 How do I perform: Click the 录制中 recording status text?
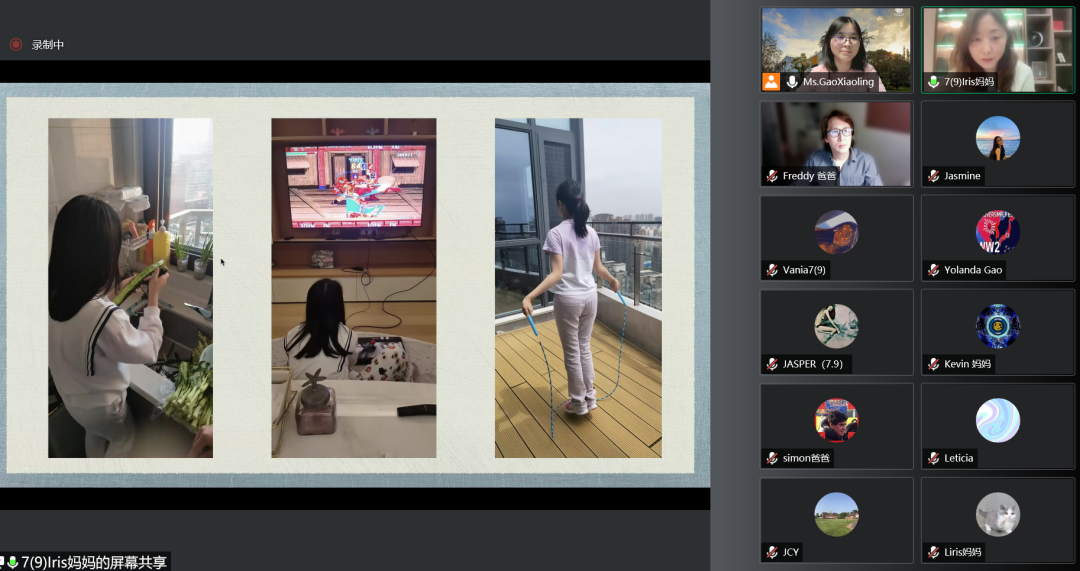pyautogui.click(x=48, y=45)
